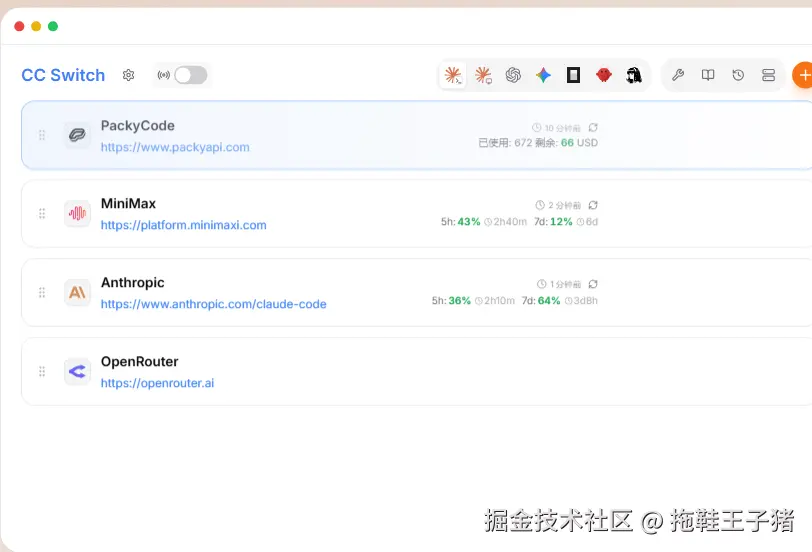Refresh Anthropic usage data

(593, 284)
